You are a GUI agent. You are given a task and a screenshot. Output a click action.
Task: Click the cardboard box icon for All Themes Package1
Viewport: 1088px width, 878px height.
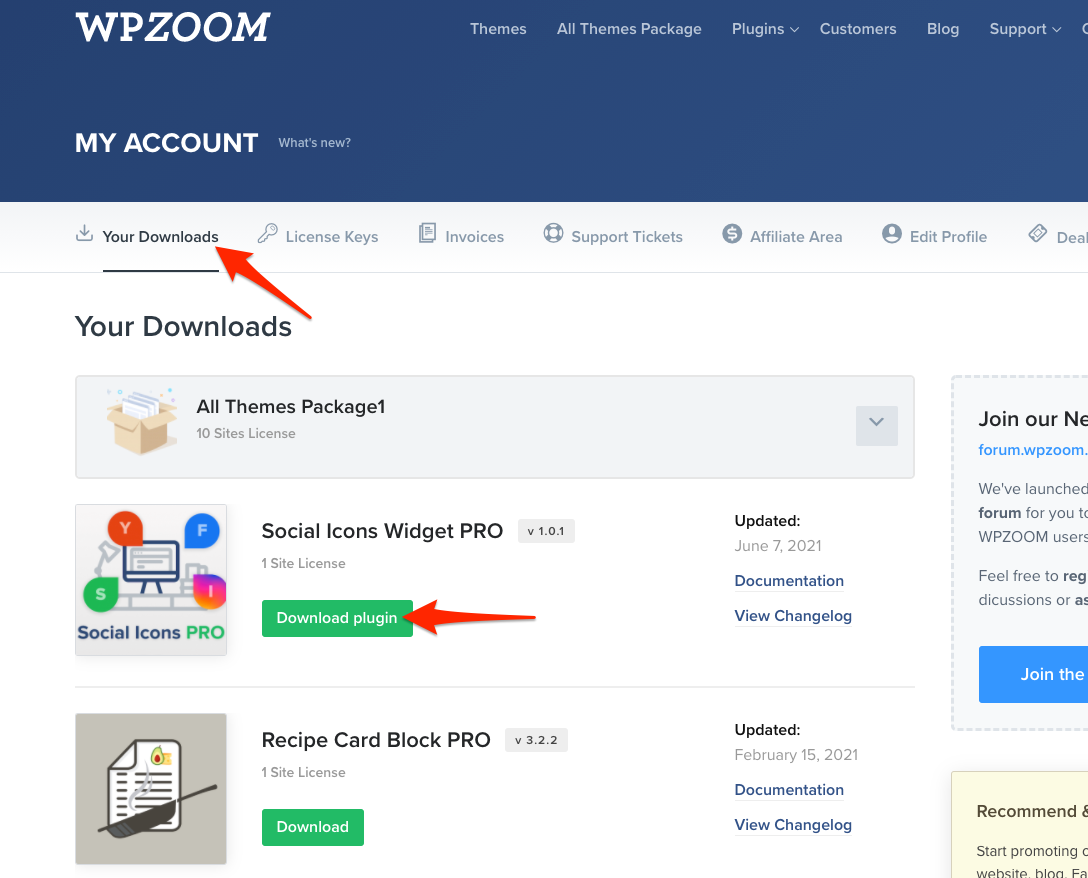click(x=141, y=422)
